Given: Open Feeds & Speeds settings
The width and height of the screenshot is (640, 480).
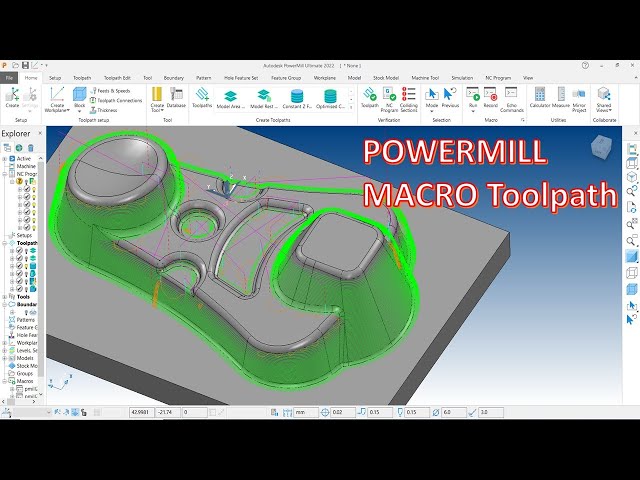Looking at the screenshot, I should pos(110,91).
